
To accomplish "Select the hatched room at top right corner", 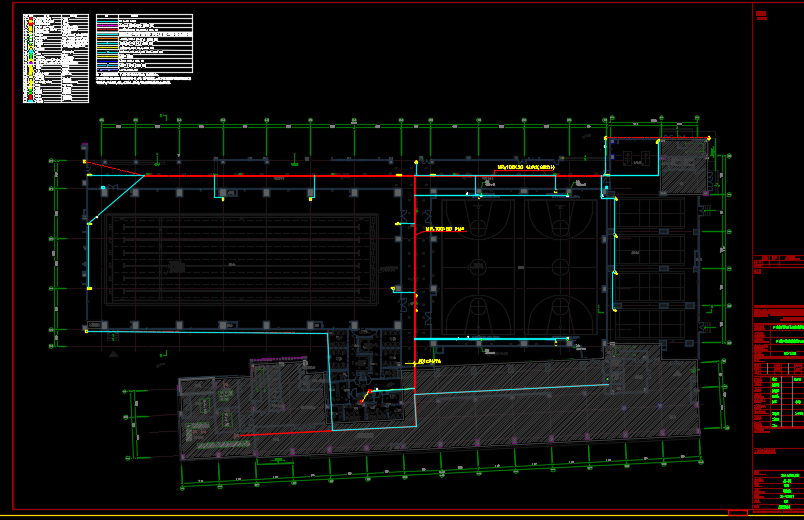I will (682, 166).
